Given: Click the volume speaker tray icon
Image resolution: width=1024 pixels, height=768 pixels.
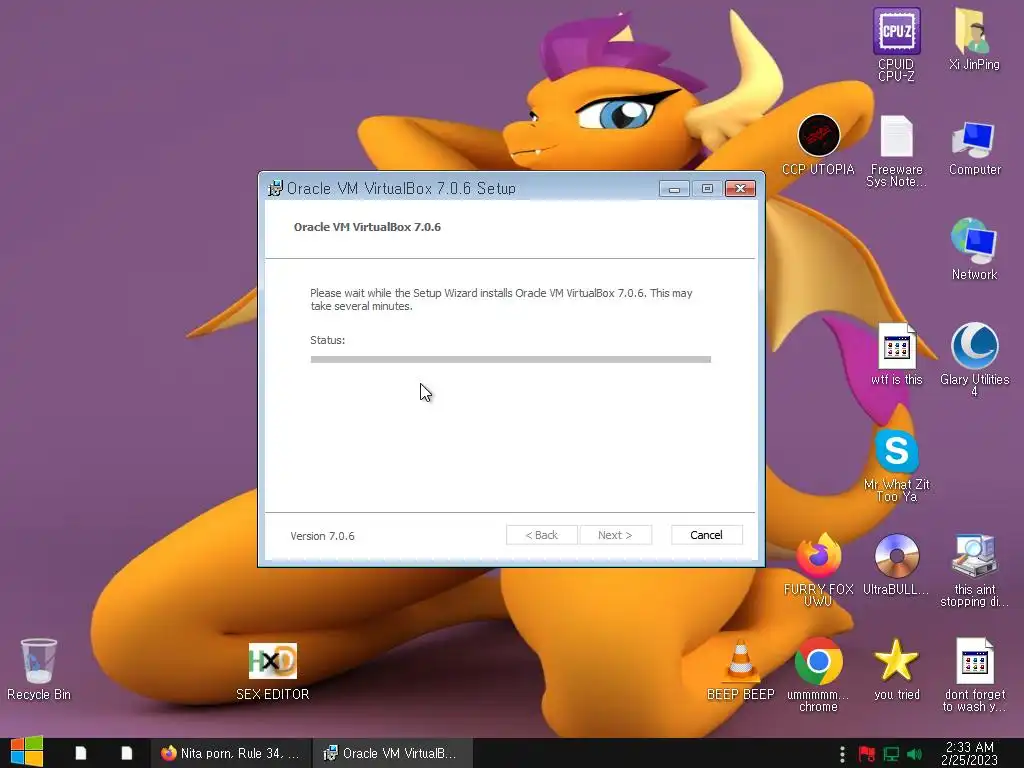Looking at the screenshot, I should tap(914, 754).
